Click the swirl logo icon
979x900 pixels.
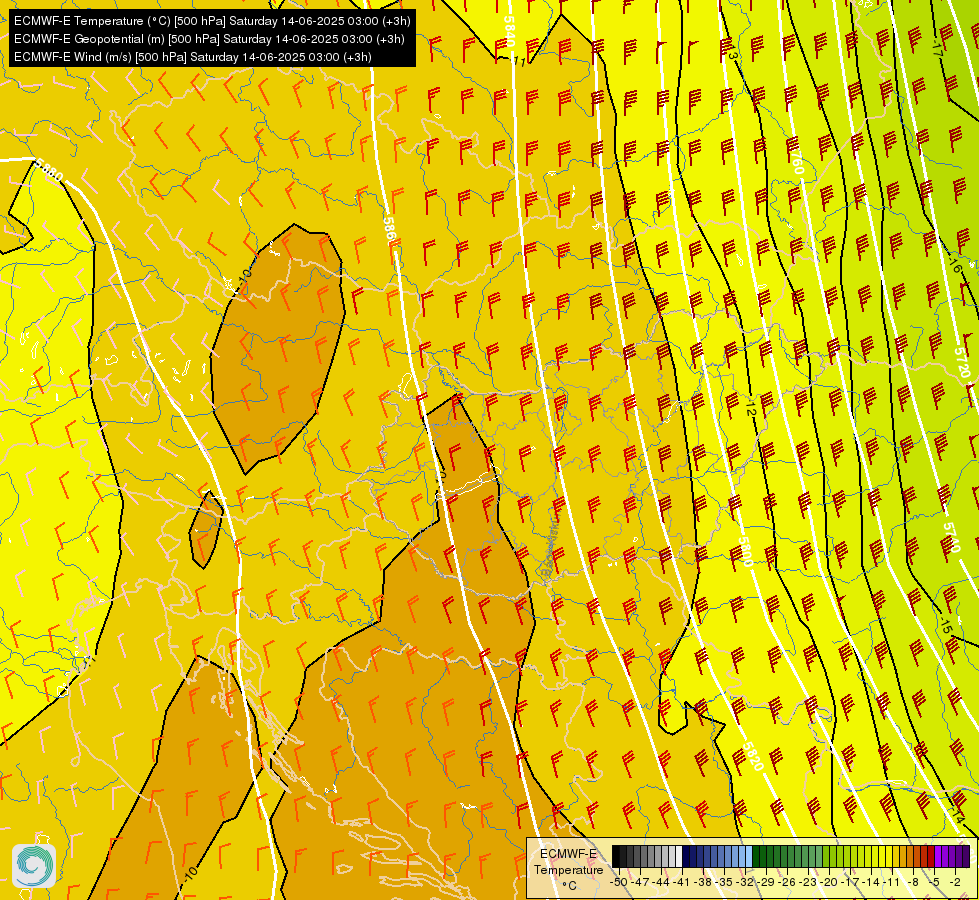[x=34, y=866]
